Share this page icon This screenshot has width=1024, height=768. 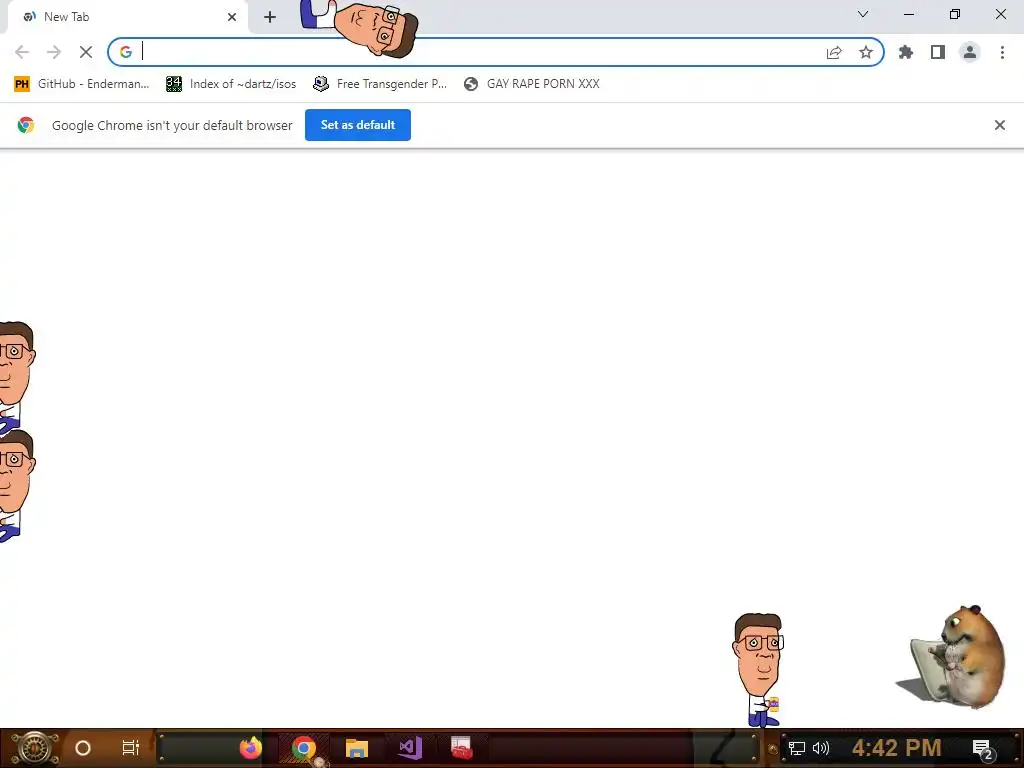point(834,53)
